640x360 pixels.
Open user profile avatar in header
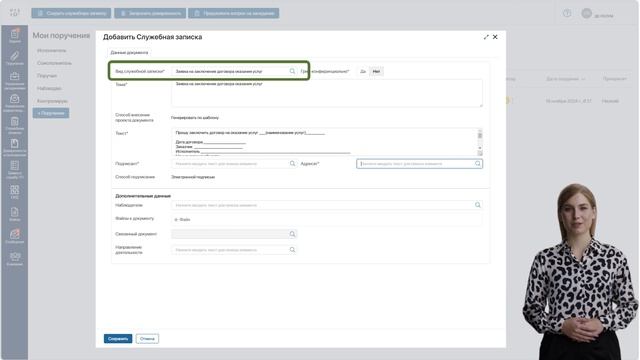pyautogui.click(x=587, y=13)
